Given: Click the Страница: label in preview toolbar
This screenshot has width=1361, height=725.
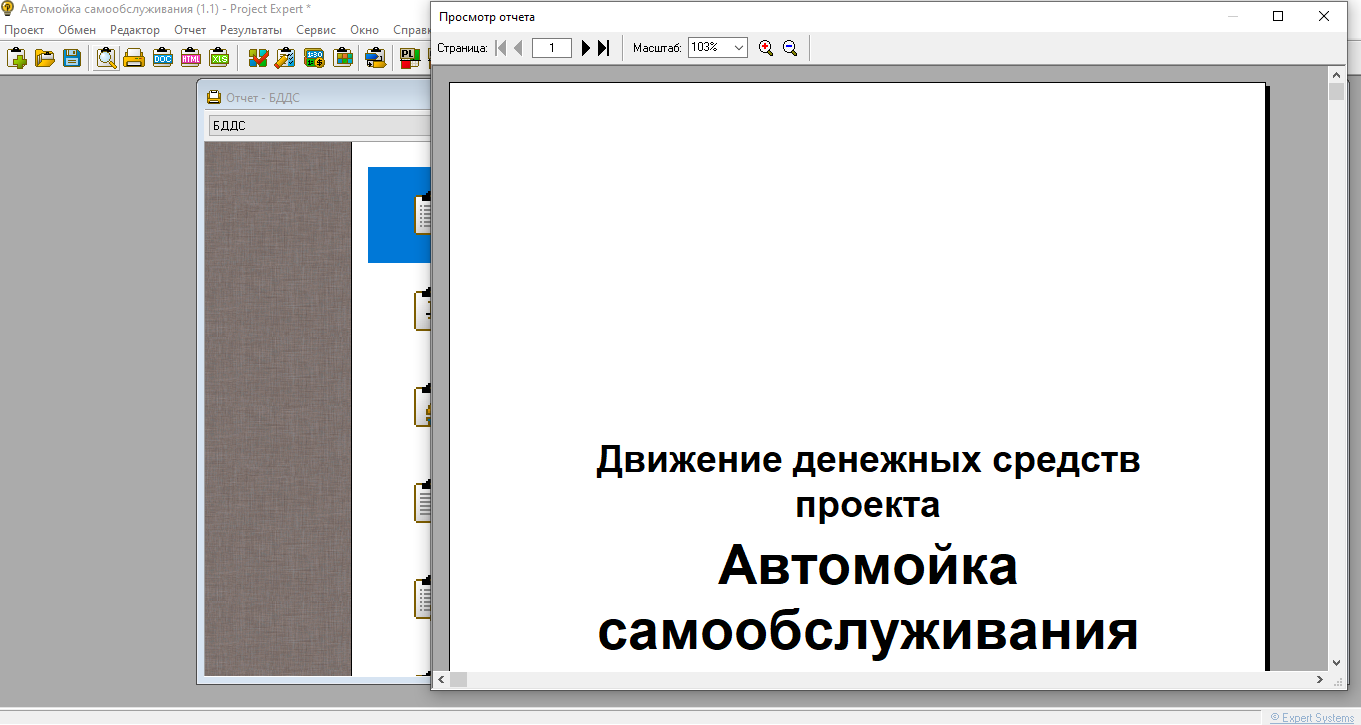Looking at the screenshot, I should click(462, 48).
